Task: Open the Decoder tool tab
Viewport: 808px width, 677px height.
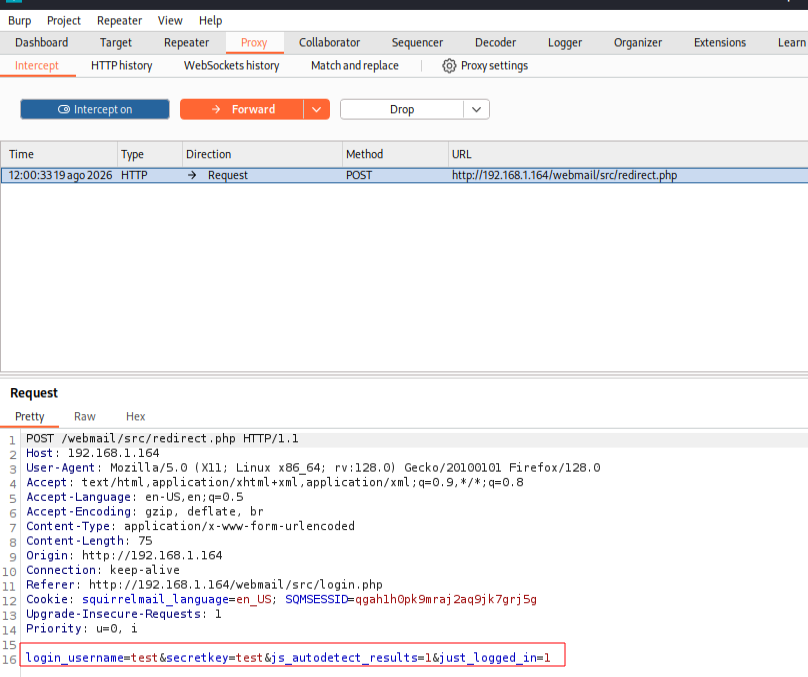Action: click(x=495, y=43)
